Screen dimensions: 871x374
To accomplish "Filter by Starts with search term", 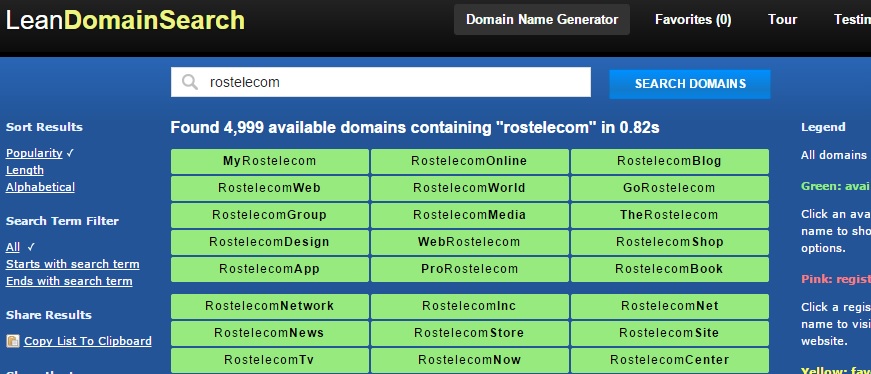I will click(x=72, y=264).
